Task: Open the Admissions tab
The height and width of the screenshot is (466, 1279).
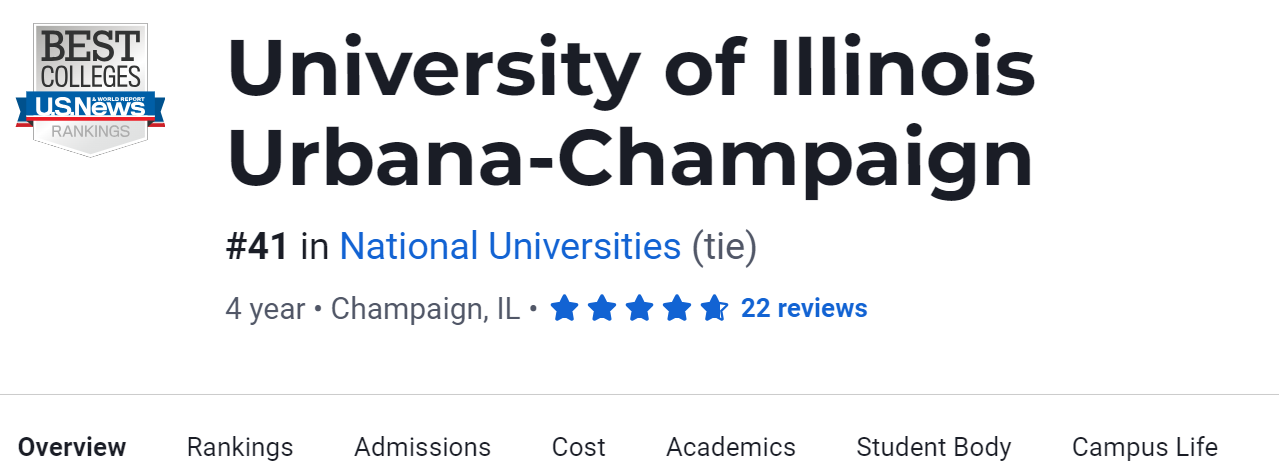Action: 422,446
